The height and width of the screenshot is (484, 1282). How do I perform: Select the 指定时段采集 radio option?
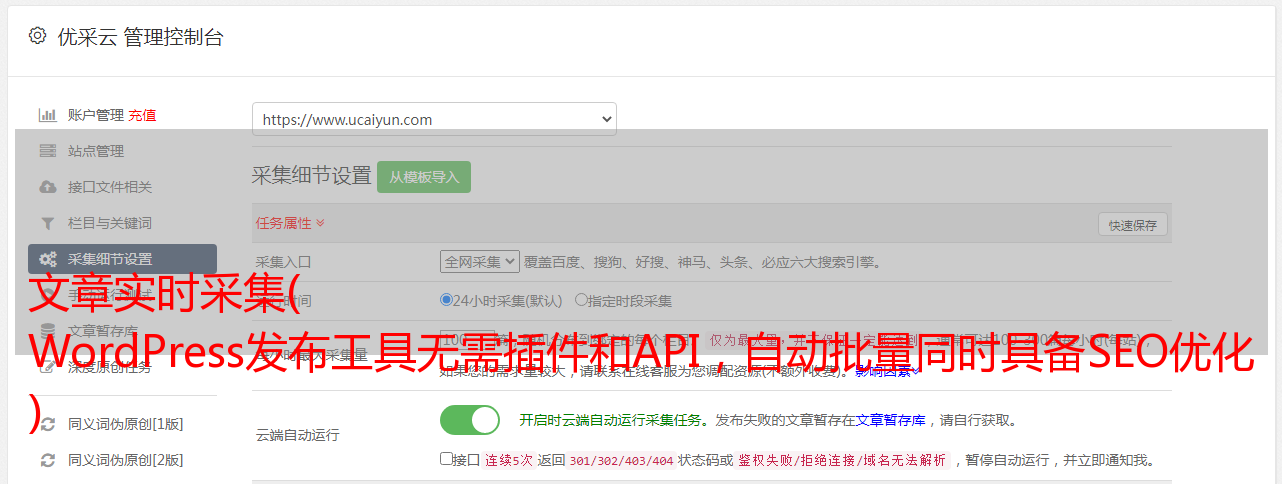pyautogui.click(x=581, y=299)
